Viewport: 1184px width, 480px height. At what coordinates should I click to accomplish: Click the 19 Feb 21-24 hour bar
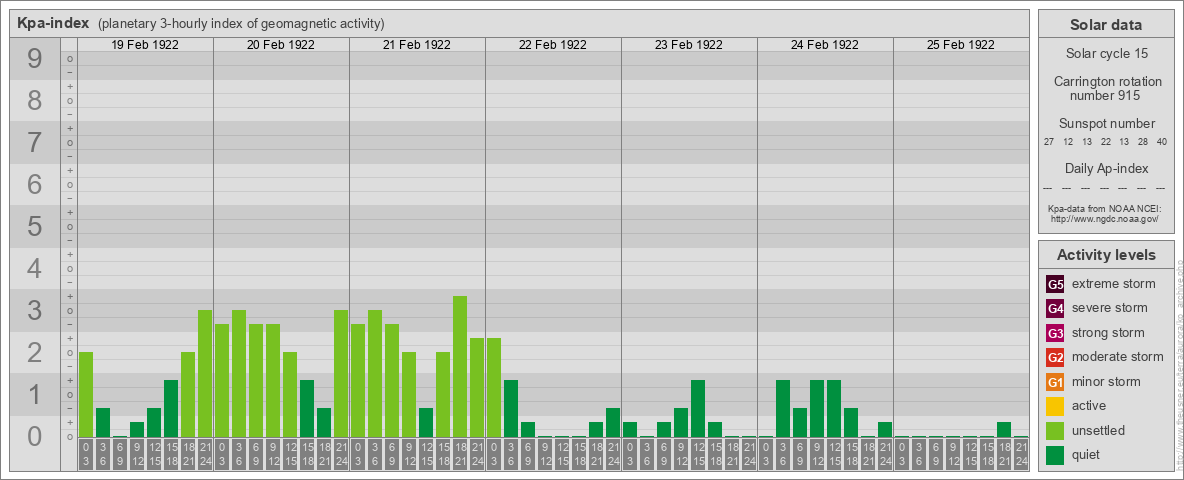point(205,374)
